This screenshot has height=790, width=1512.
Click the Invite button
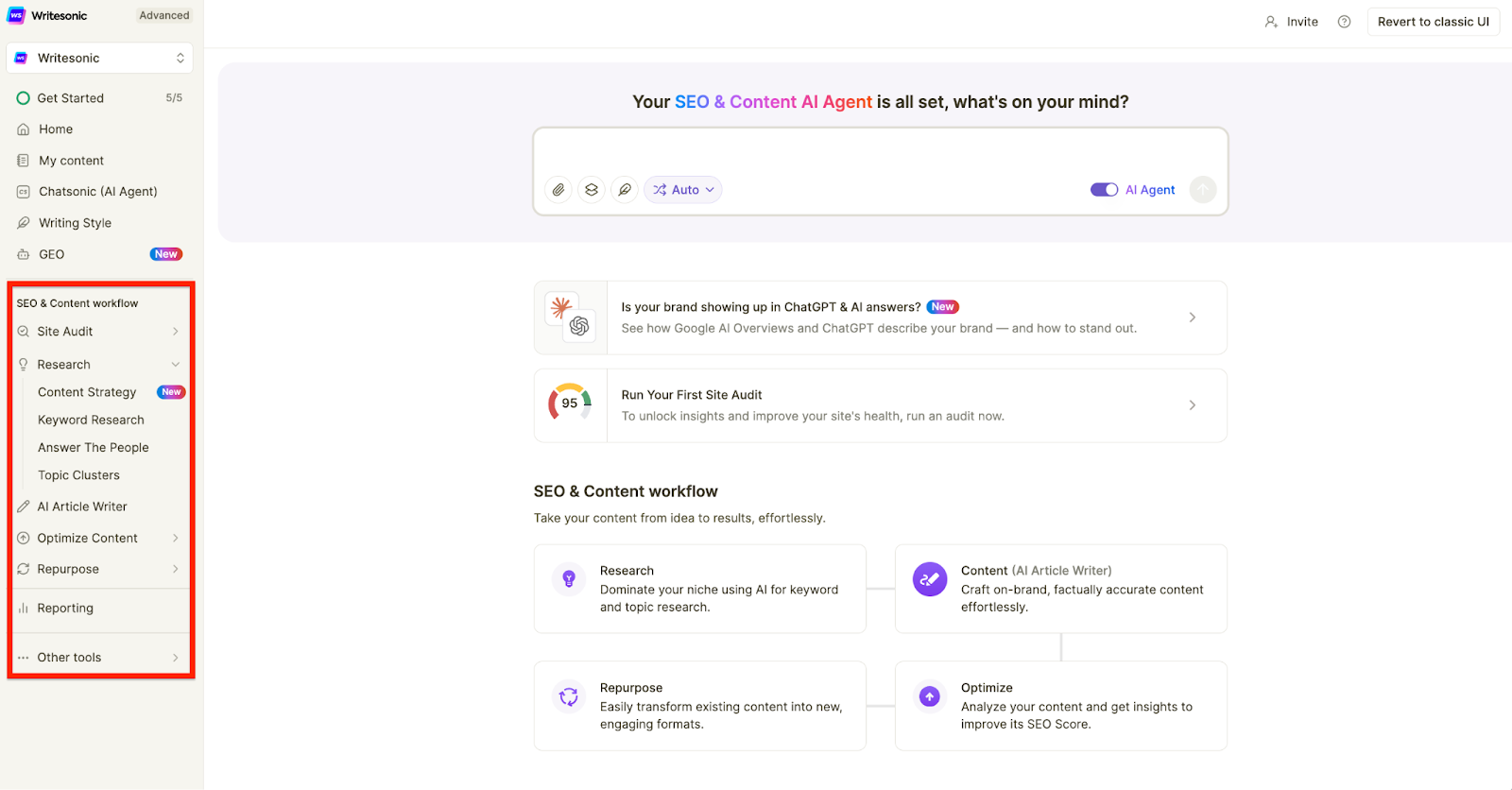[x=1292, y=22]
